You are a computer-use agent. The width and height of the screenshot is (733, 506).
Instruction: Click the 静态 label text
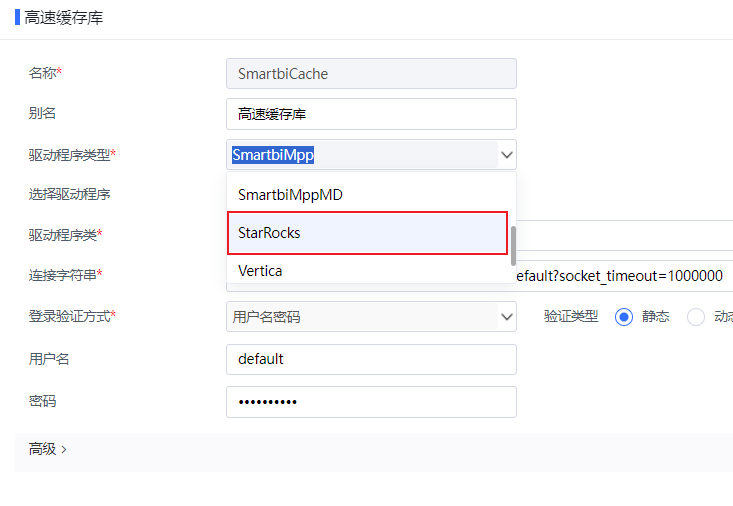[x=655, y=317]
